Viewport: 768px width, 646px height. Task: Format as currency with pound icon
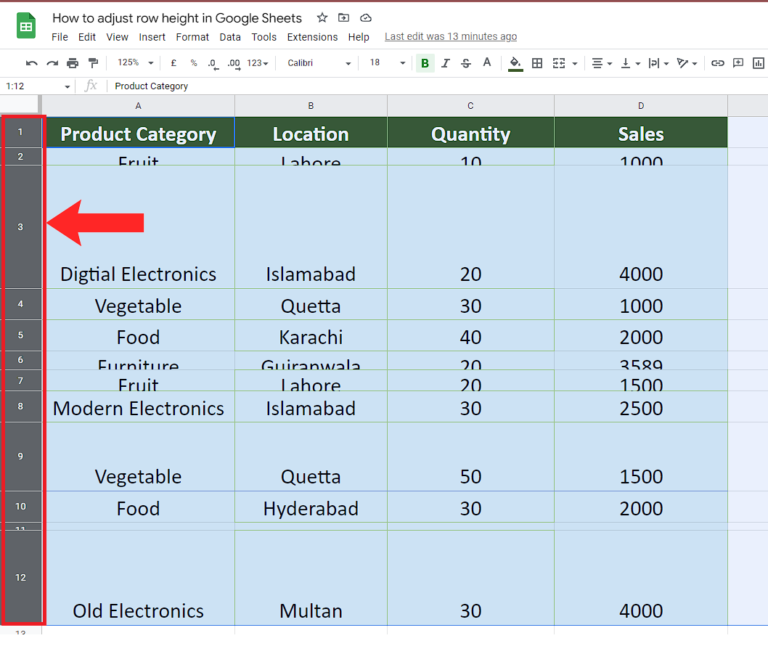point(173,63)
